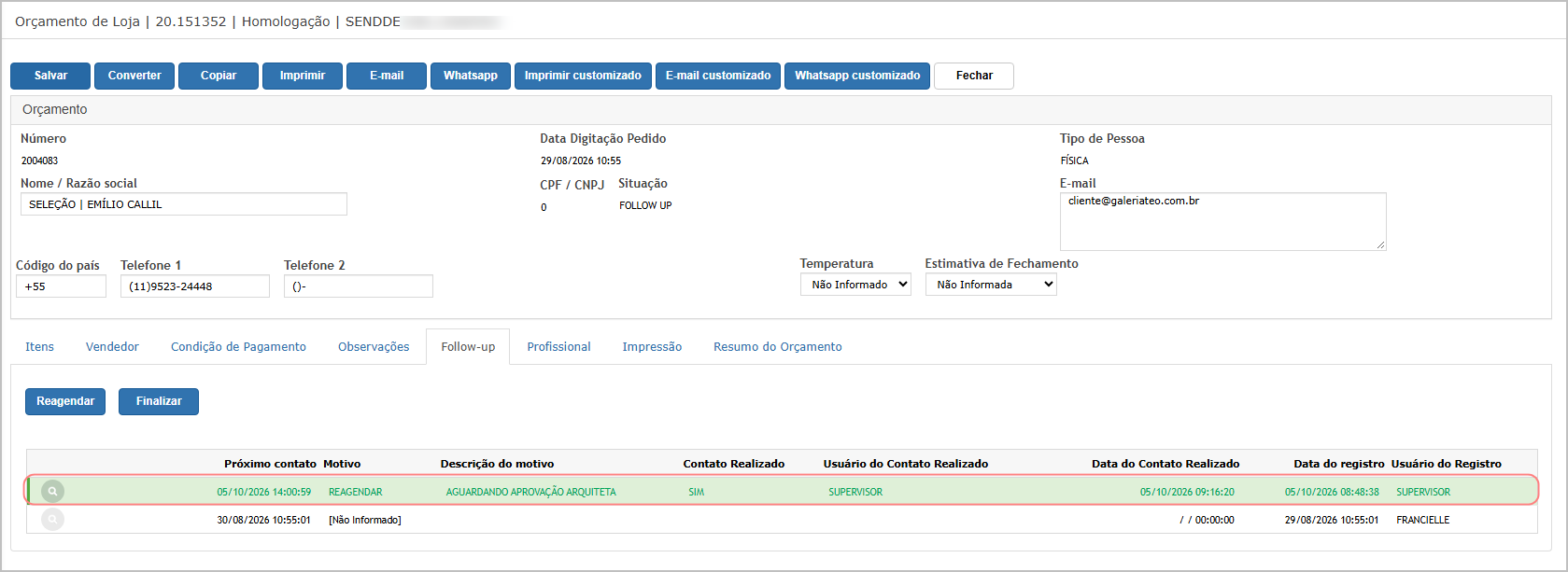The width and height of the screenshot is (1568, 572).
Task: Click the Reagendar button
Action: (65, 401)
